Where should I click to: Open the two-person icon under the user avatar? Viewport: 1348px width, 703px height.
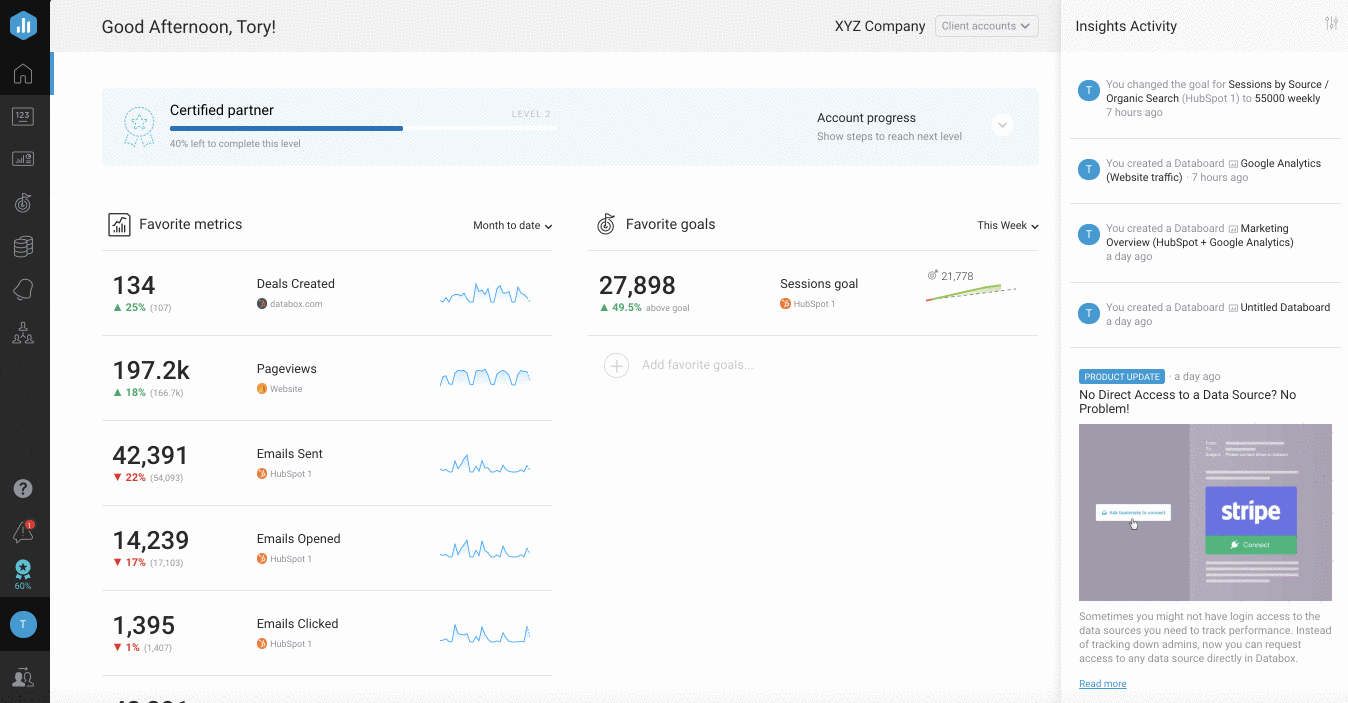click(x=23, y=678)
